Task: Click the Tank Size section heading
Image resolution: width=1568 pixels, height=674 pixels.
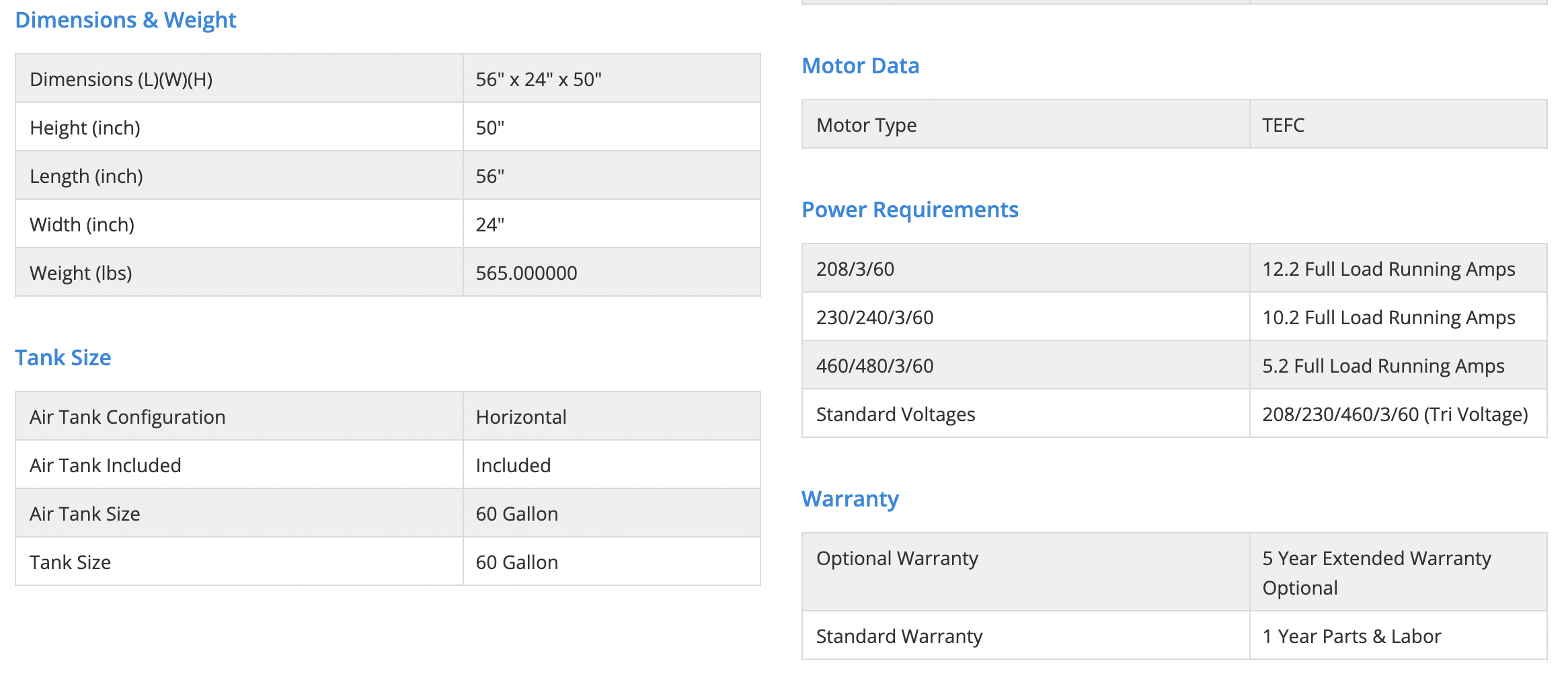Action: tap(63, 358)
